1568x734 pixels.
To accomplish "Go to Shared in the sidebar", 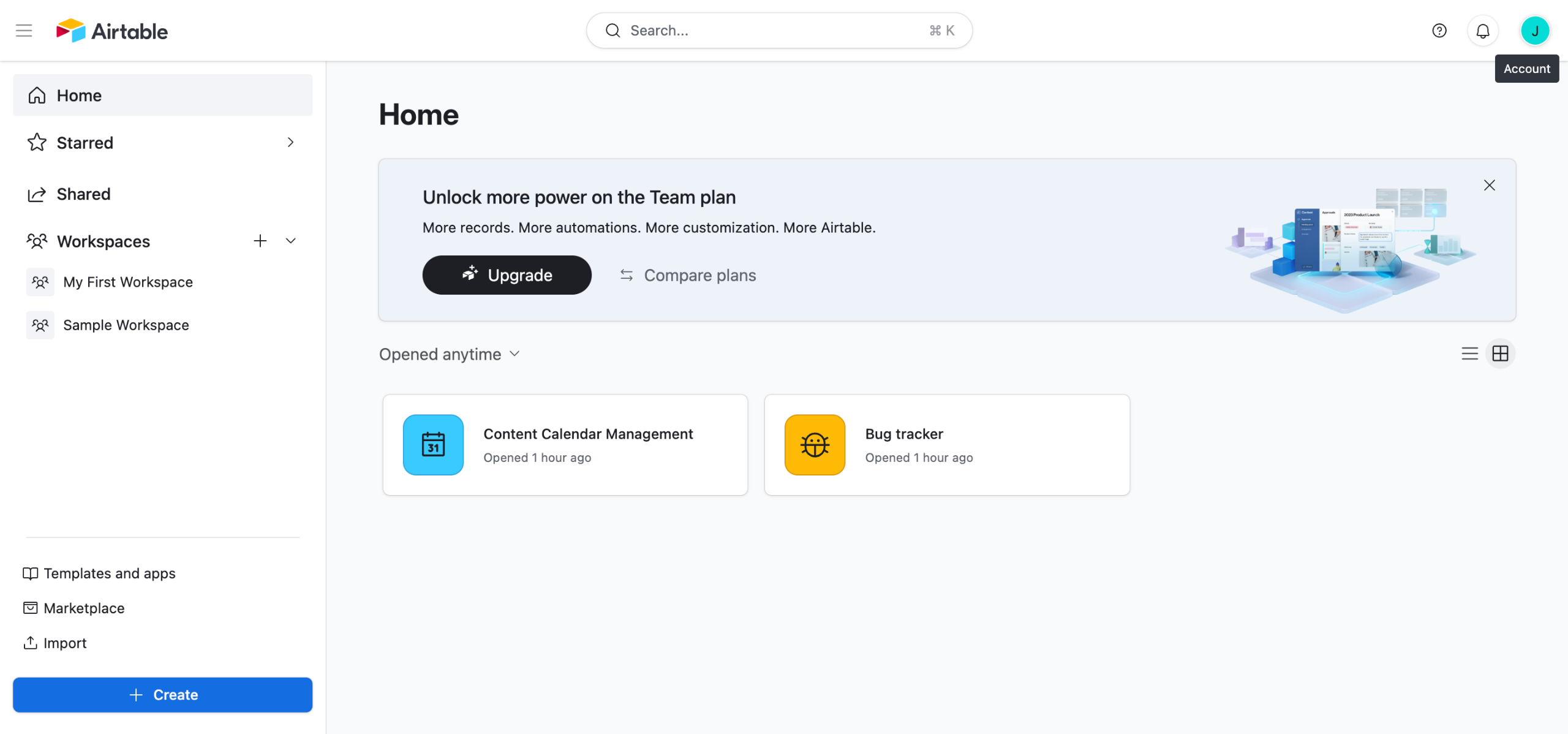I will [x=83, y=194].
